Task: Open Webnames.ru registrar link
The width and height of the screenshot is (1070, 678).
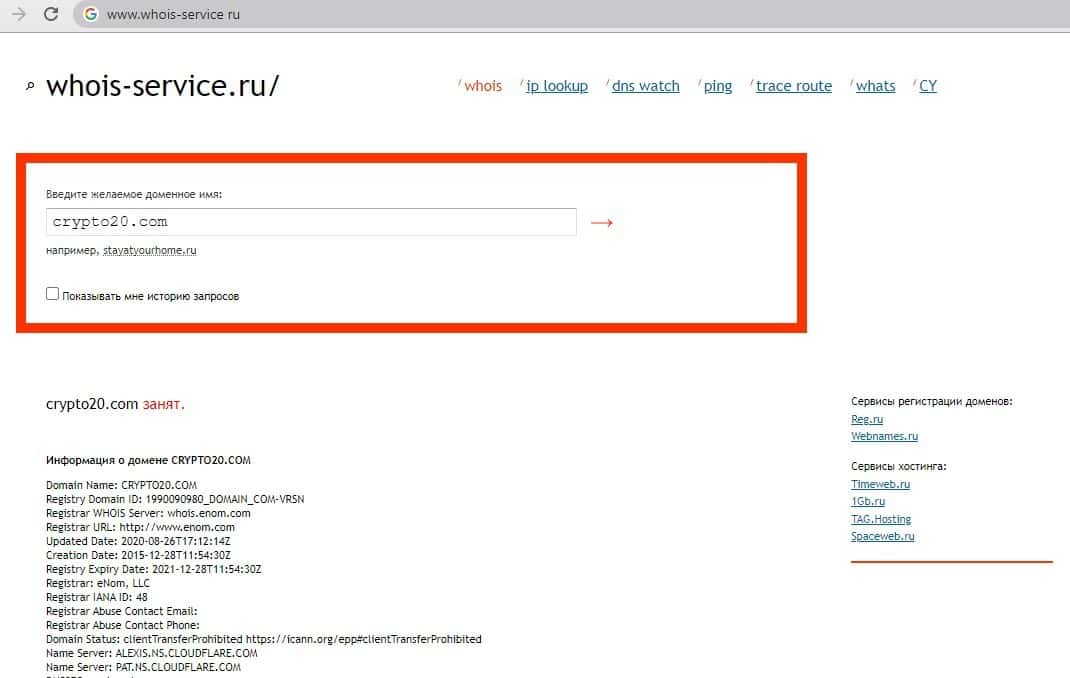Action: point(884,436)
